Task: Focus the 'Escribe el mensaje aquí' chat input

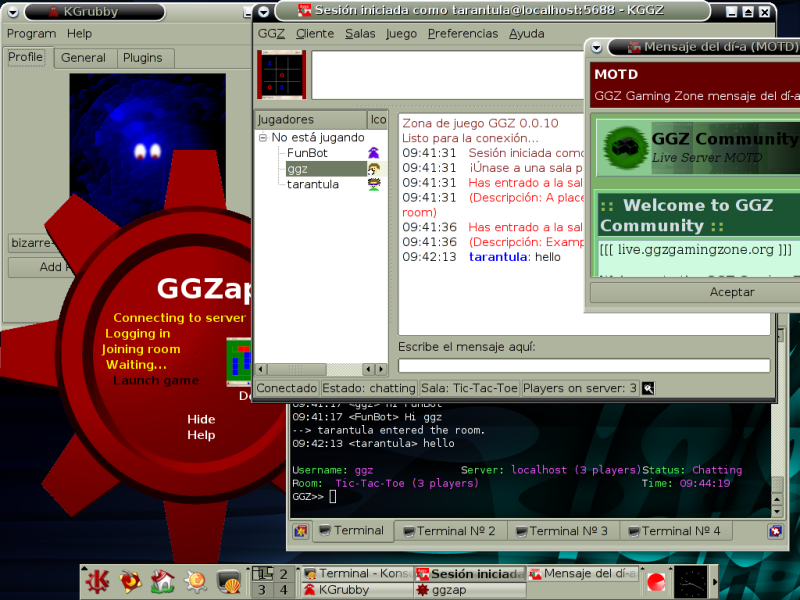Action: [x=584, y=365]
